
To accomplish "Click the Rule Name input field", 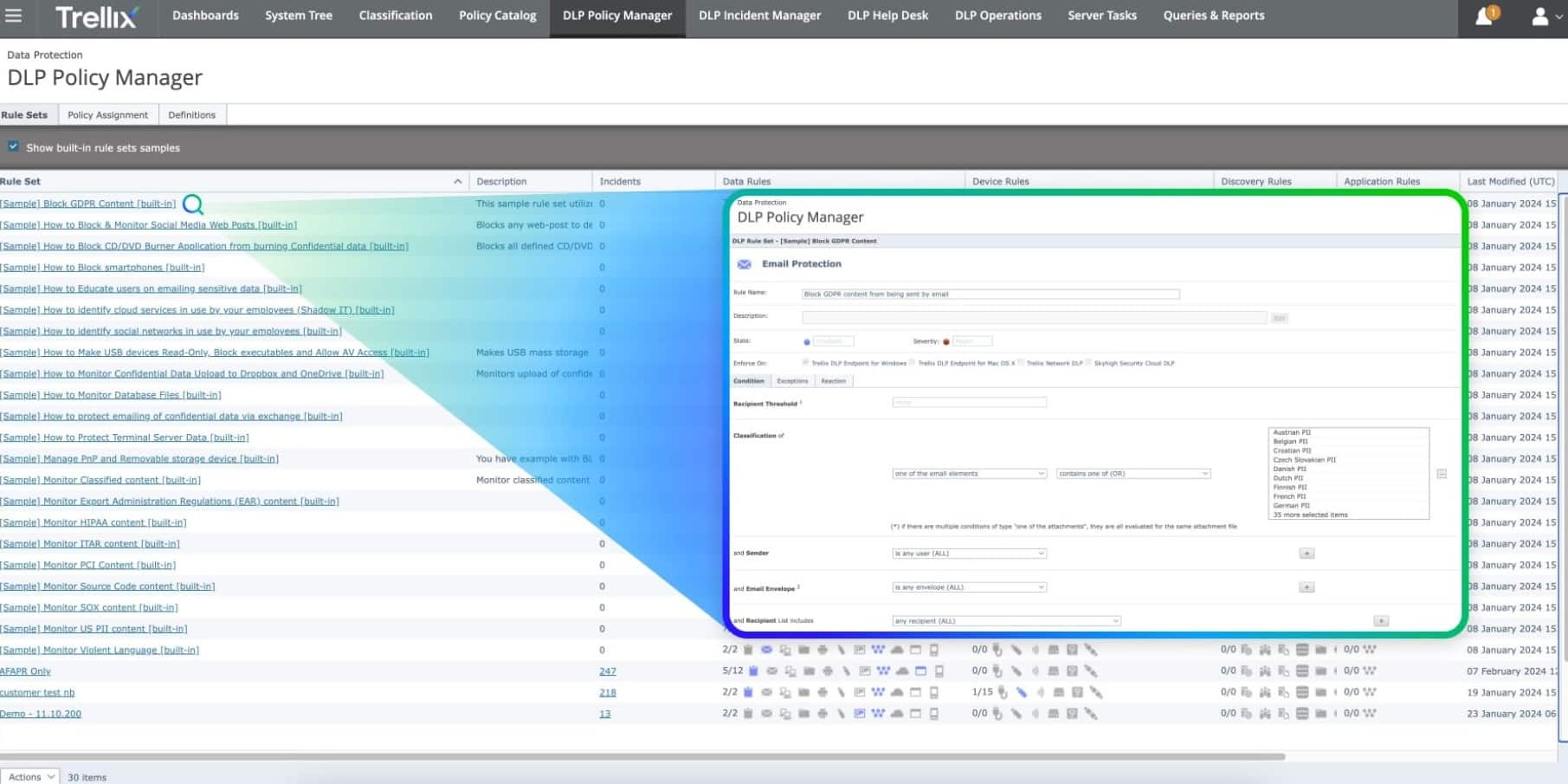I will click(990, 295).
